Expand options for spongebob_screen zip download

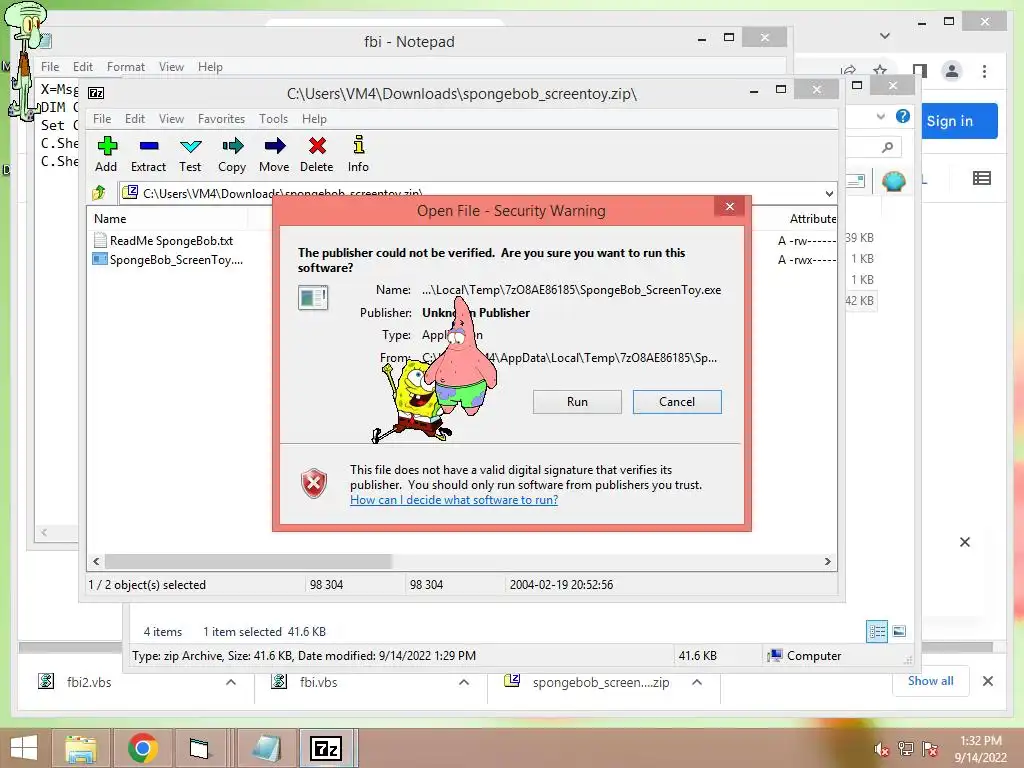[697, 682]
